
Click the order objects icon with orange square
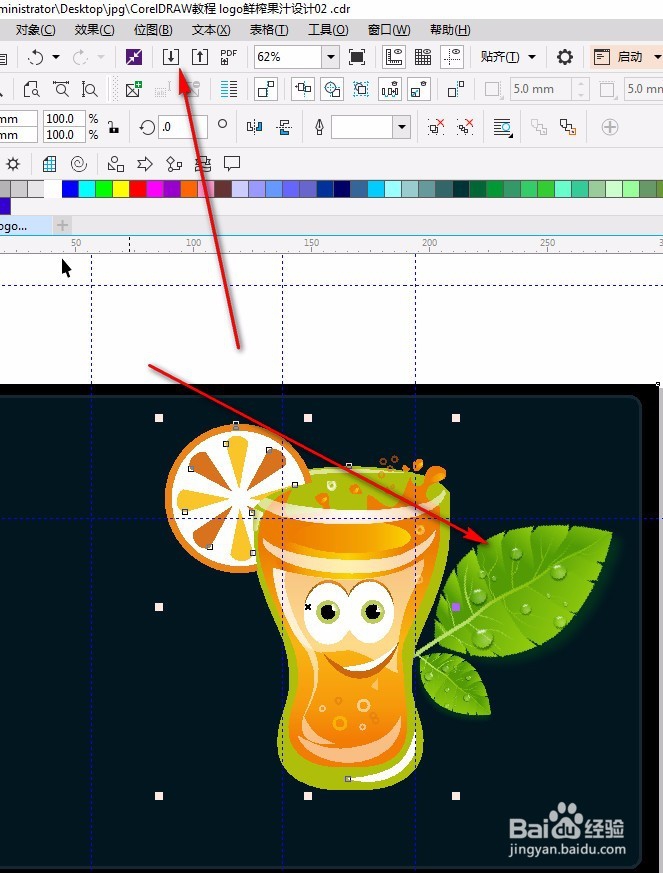coord(568,127)
